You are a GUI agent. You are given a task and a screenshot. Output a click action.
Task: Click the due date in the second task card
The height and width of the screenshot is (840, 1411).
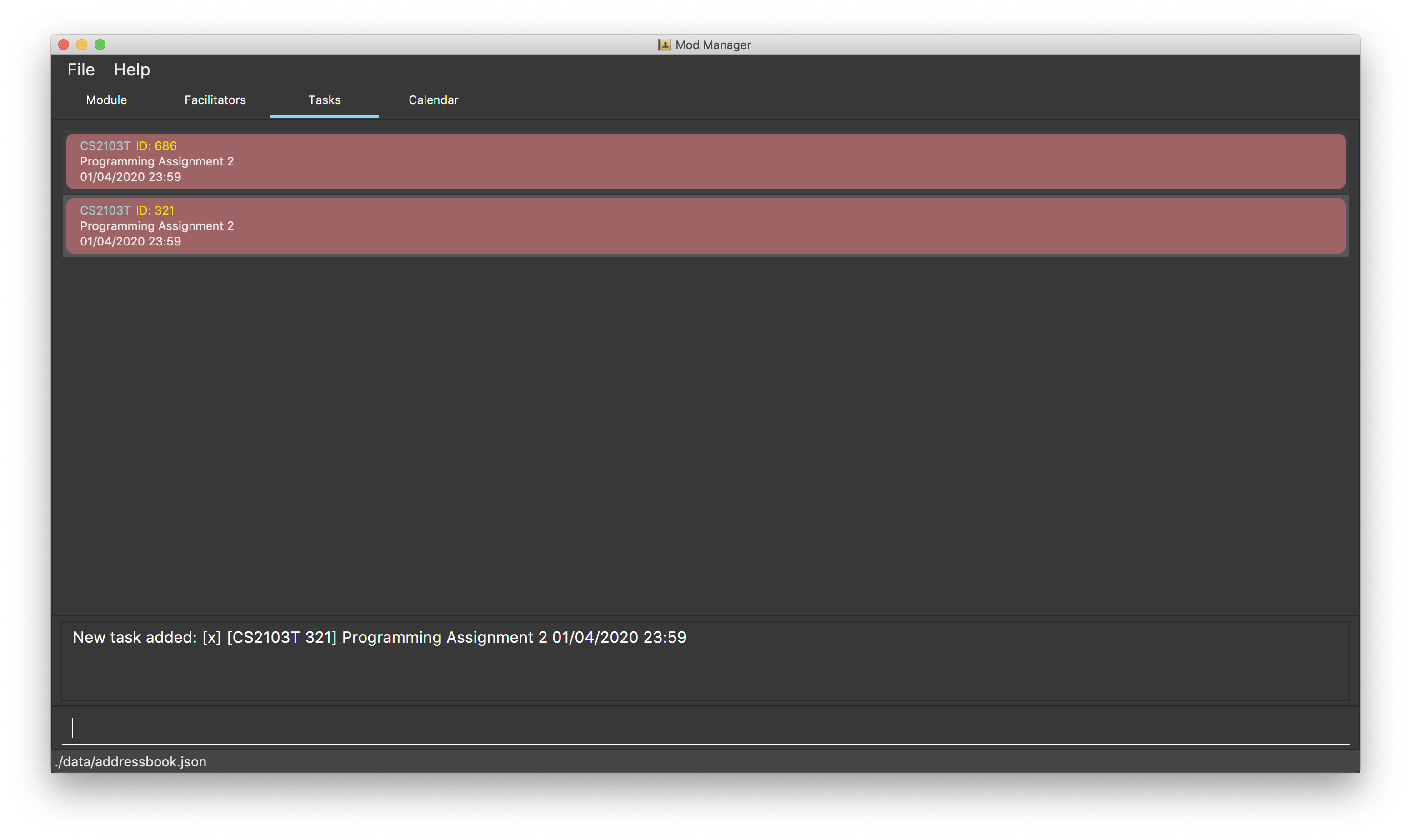130,242
